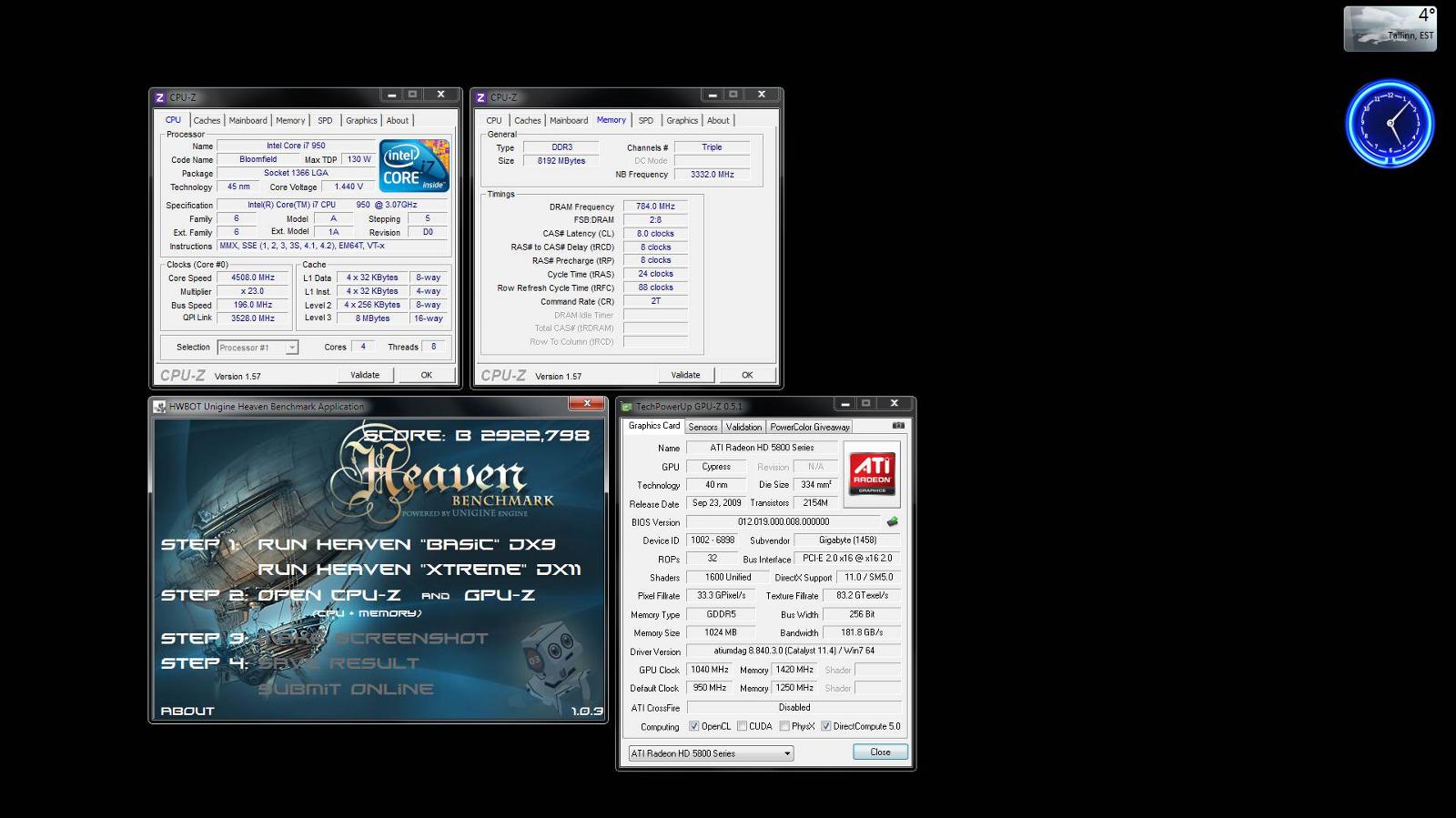
Task: Click the GPU Clock value 1040 MHz
Action: click(x=710, y=670)
